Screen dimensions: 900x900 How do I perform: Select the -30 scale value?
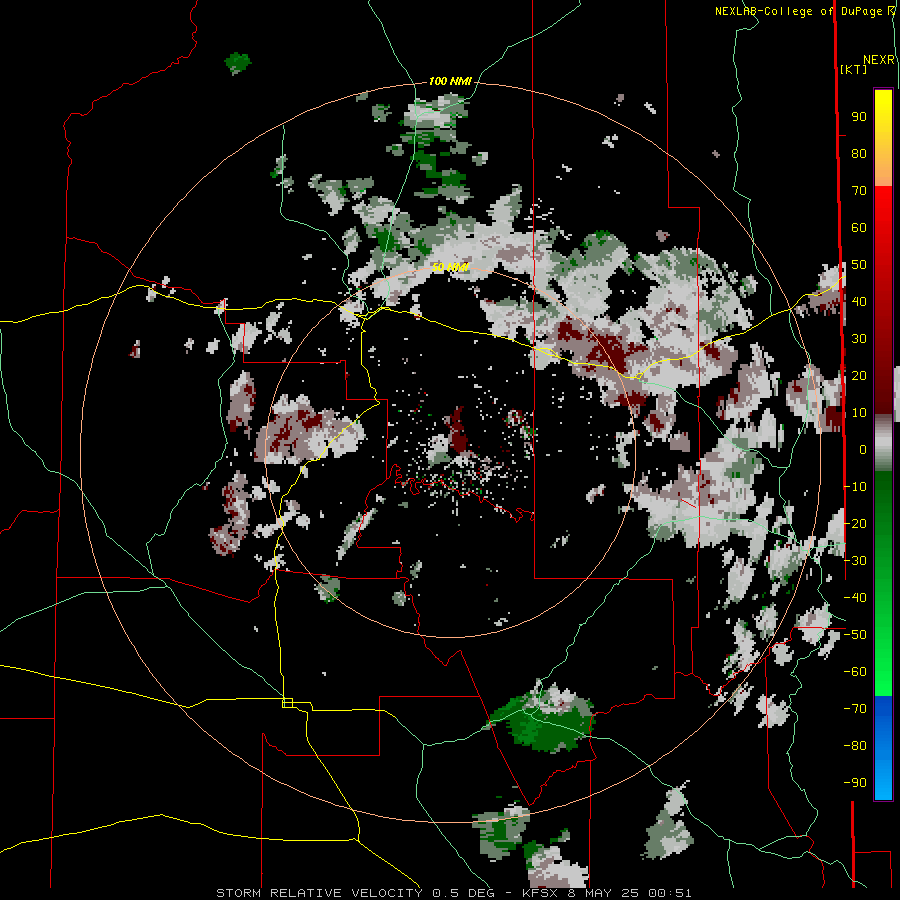(x=855, y=561)
